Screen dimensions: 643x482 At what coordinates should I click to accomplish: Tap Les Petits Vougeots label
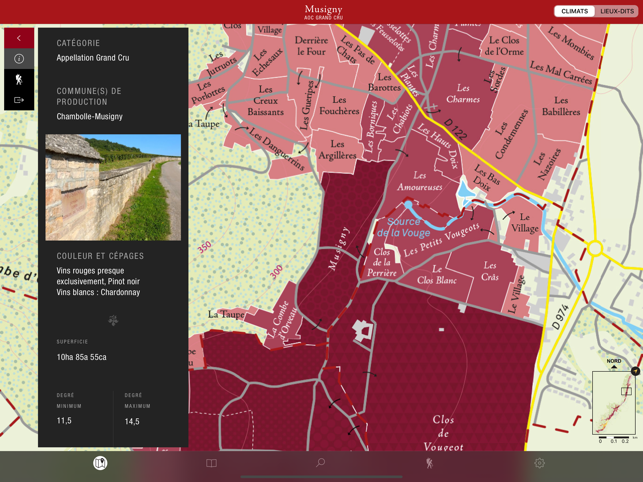441,240
